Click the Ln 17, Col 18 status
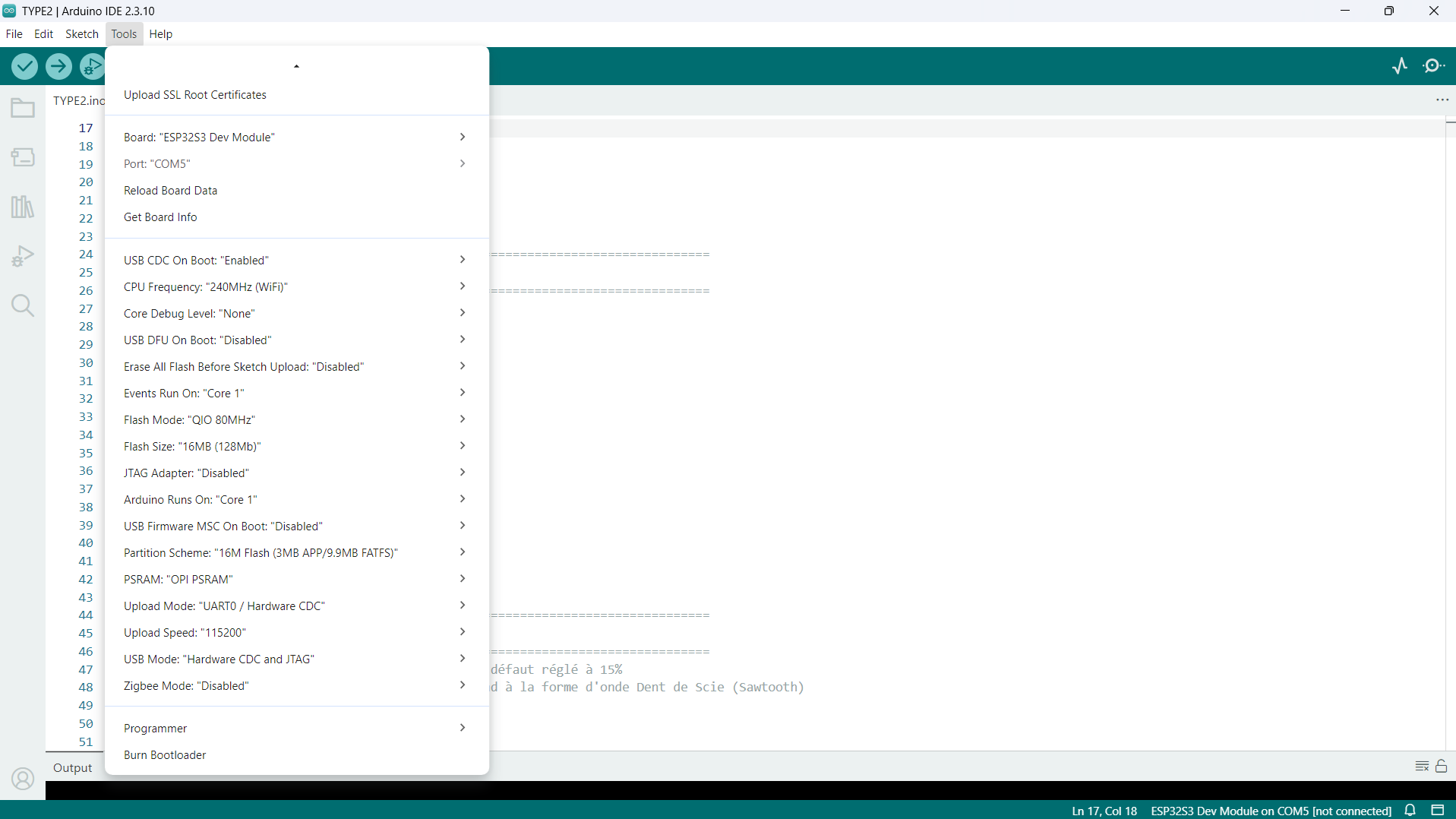The width and height of the screenshot is (1456, 819). [1104, 811]
